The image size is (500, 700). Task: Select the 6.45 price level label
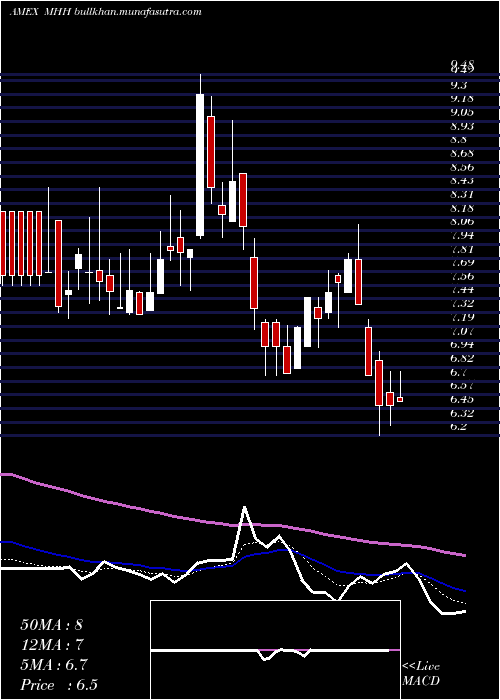click(x=462, y=399)
